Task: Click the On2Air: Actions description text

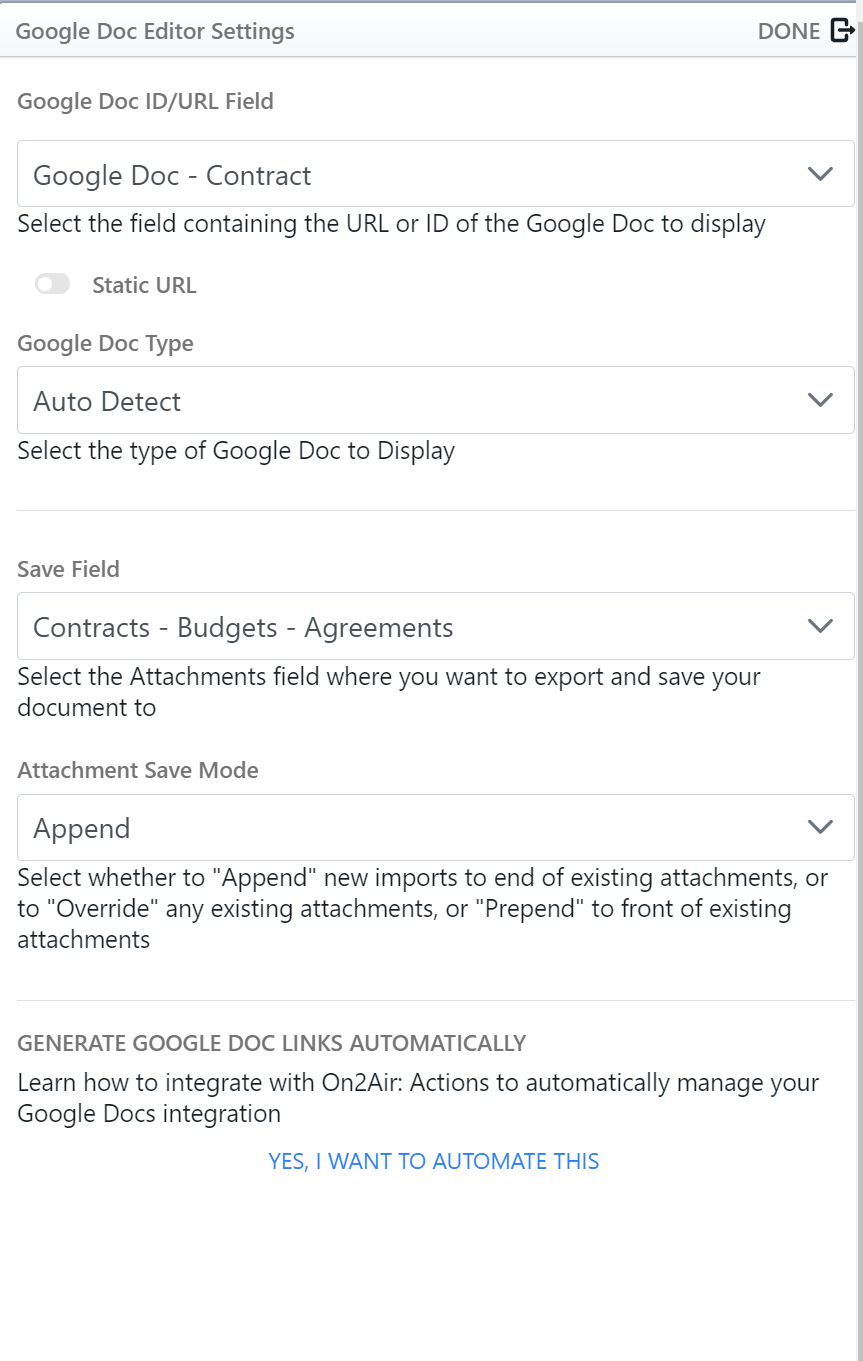Action: (418, 1097)
